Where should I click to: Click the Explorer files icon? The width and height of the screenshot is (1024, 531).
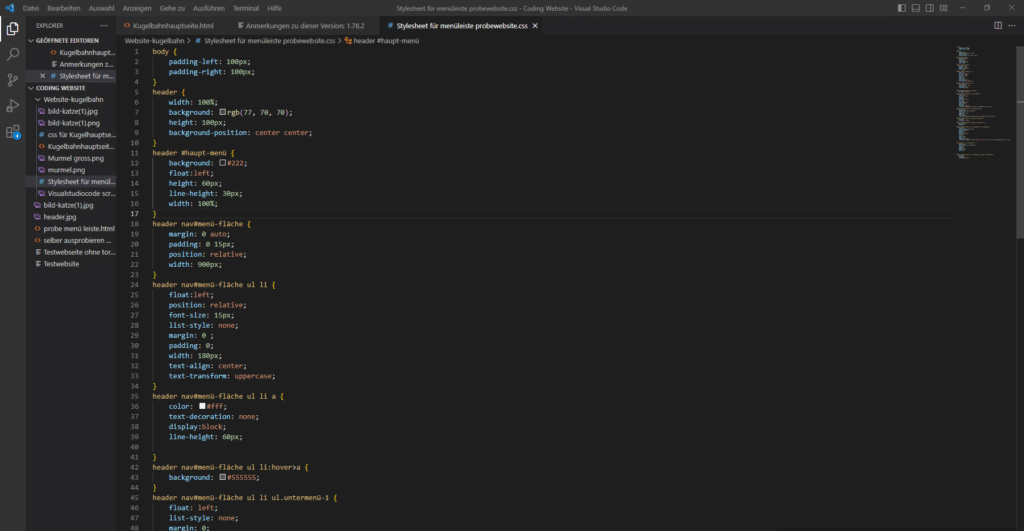click(x=13, y=28)
